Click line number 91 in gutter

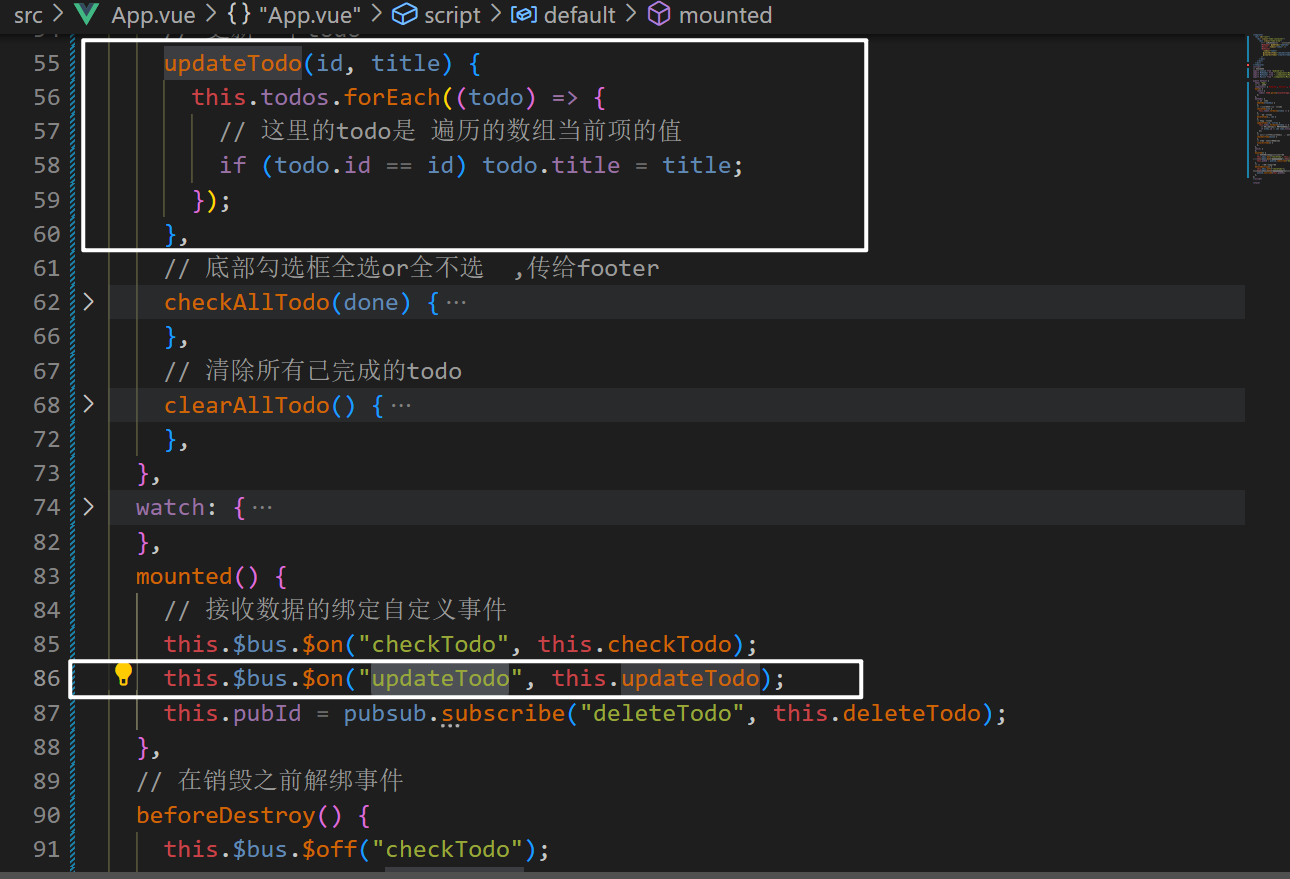tap(47, 849)
